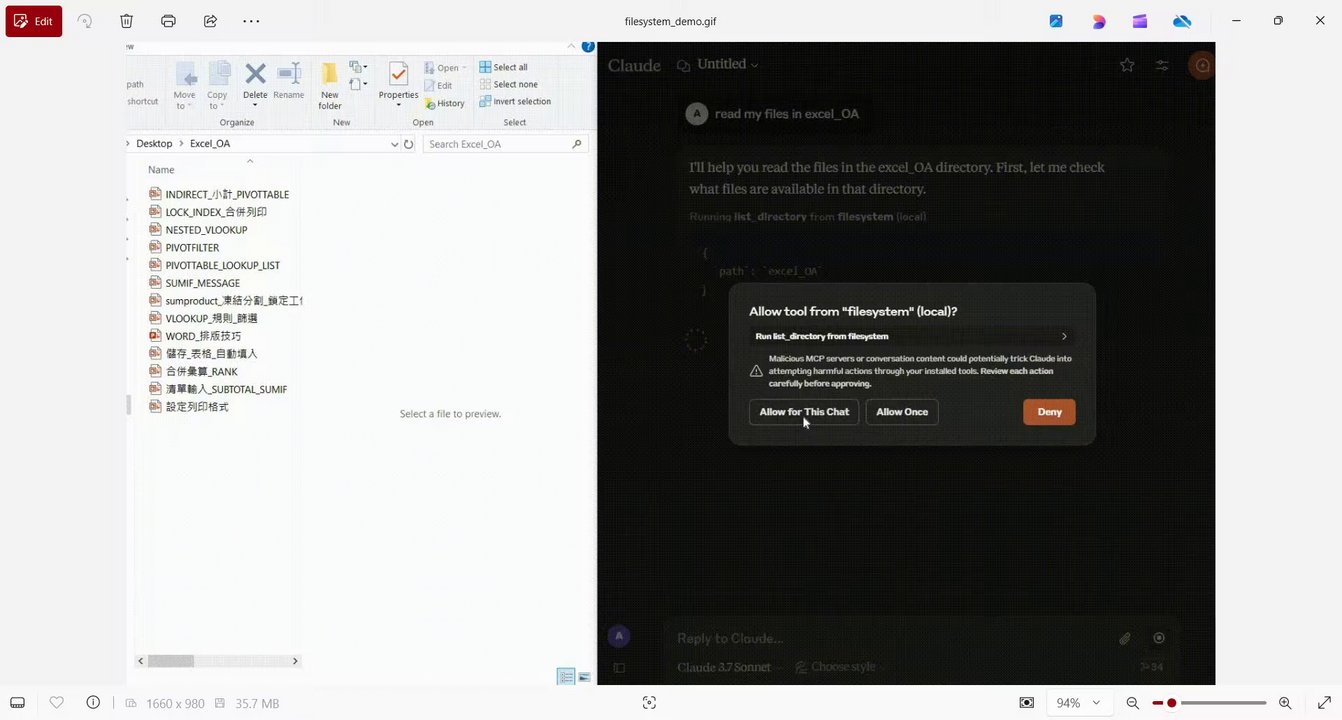This screenshot has width=1342, height=720.
Task: Expand the Delete dropdown arrow in ribbon
Action: point(255,105)
